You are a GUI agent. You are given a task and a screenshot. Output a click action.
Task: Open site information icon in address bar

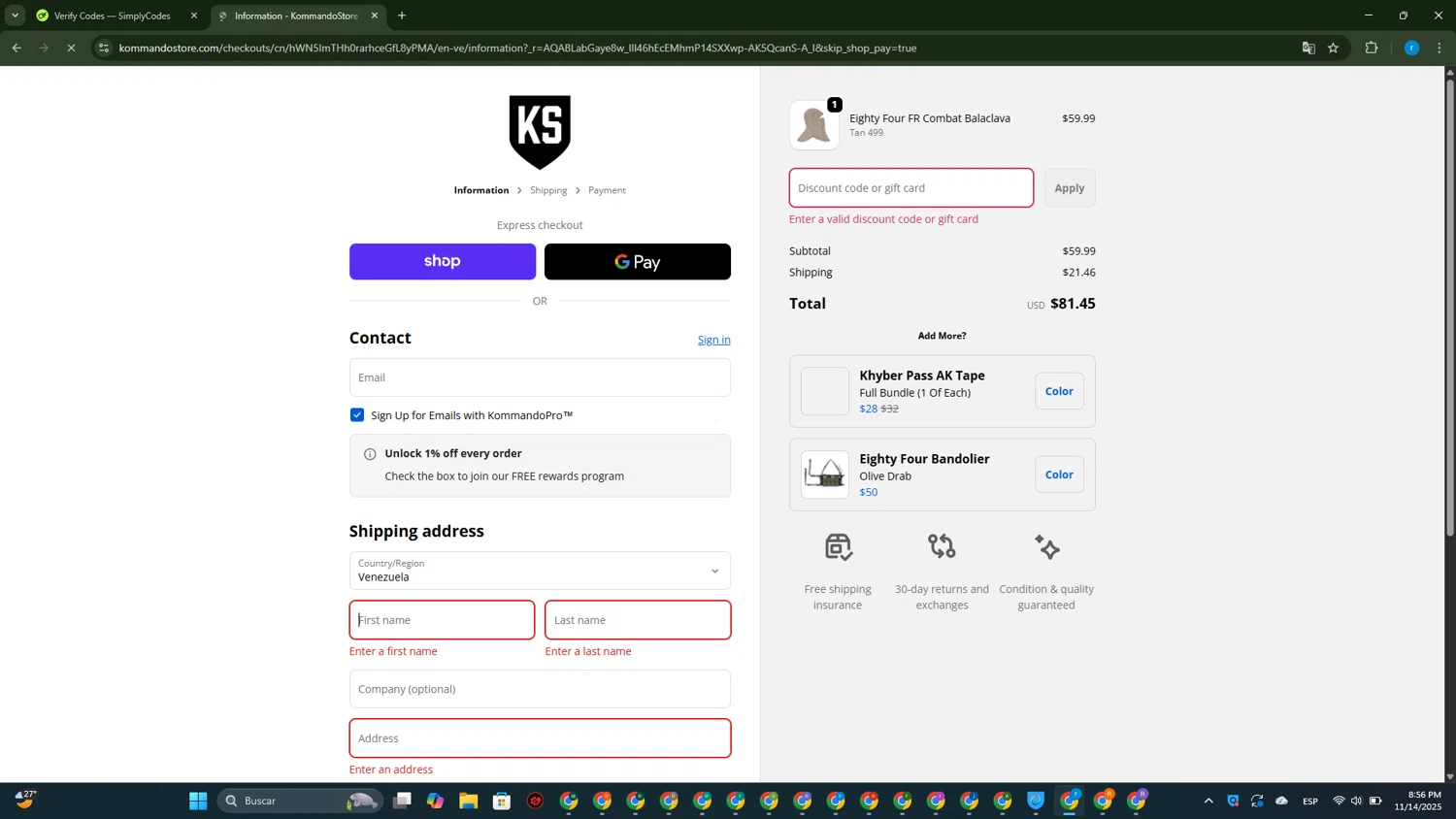point(104,48)
